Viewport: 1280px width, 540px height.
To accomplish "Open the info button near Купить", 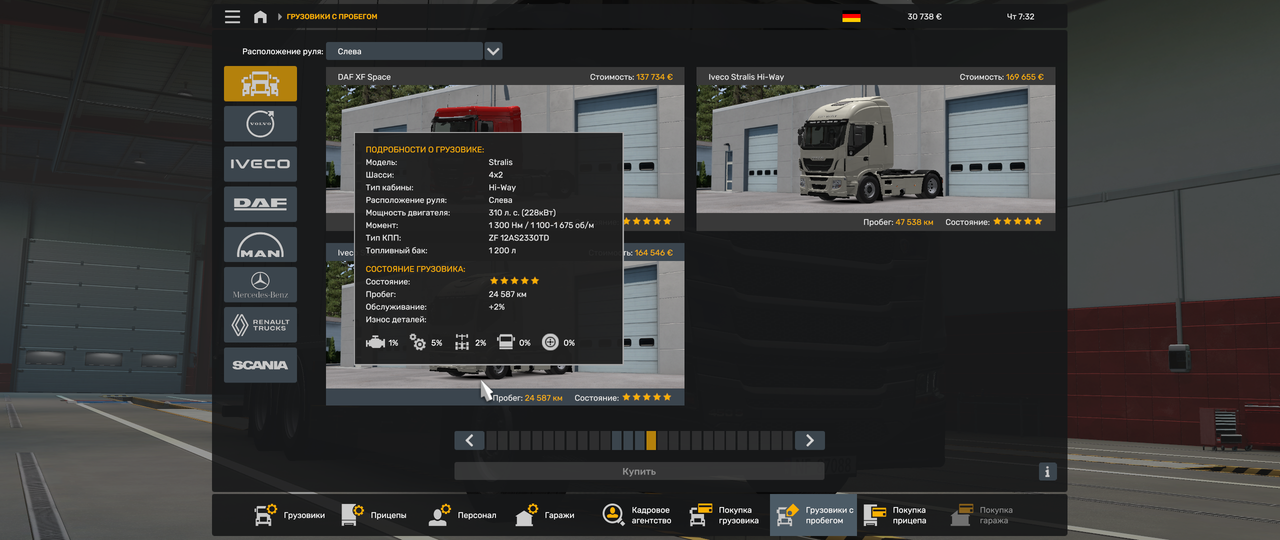I will pyautogui.click(x=1047, y=471).
